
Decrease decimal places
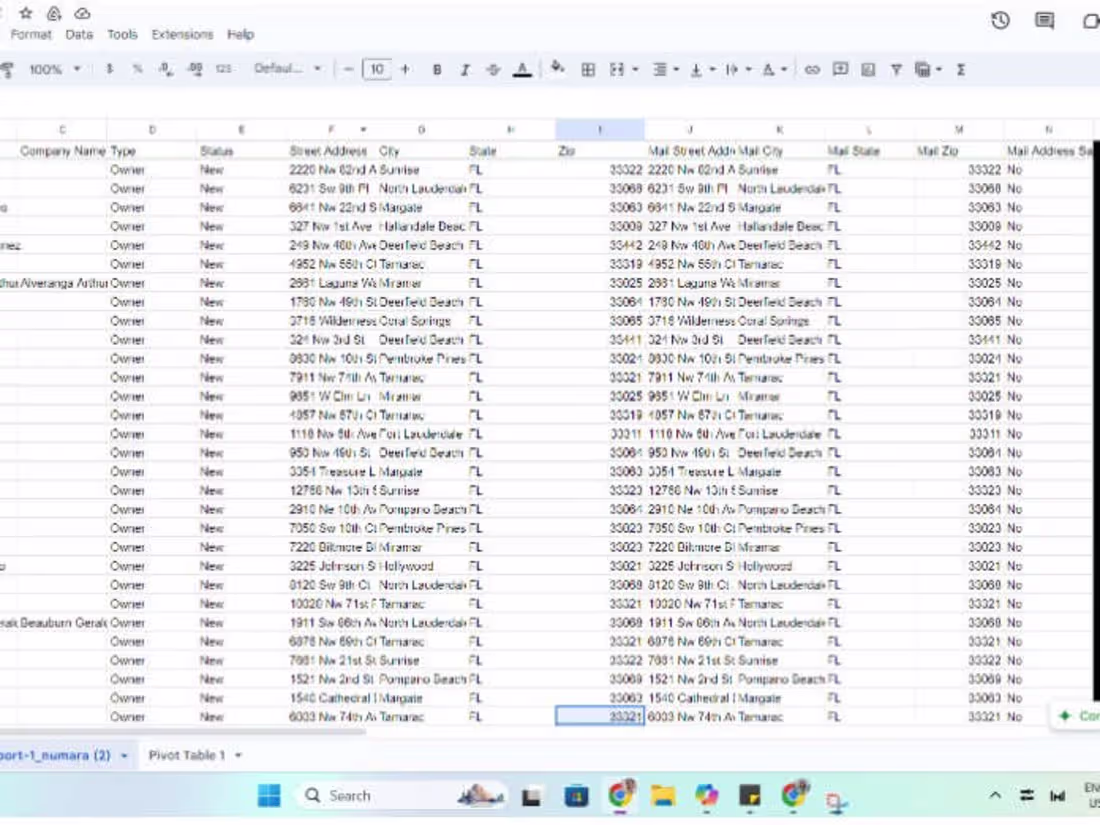click(166, 69)
